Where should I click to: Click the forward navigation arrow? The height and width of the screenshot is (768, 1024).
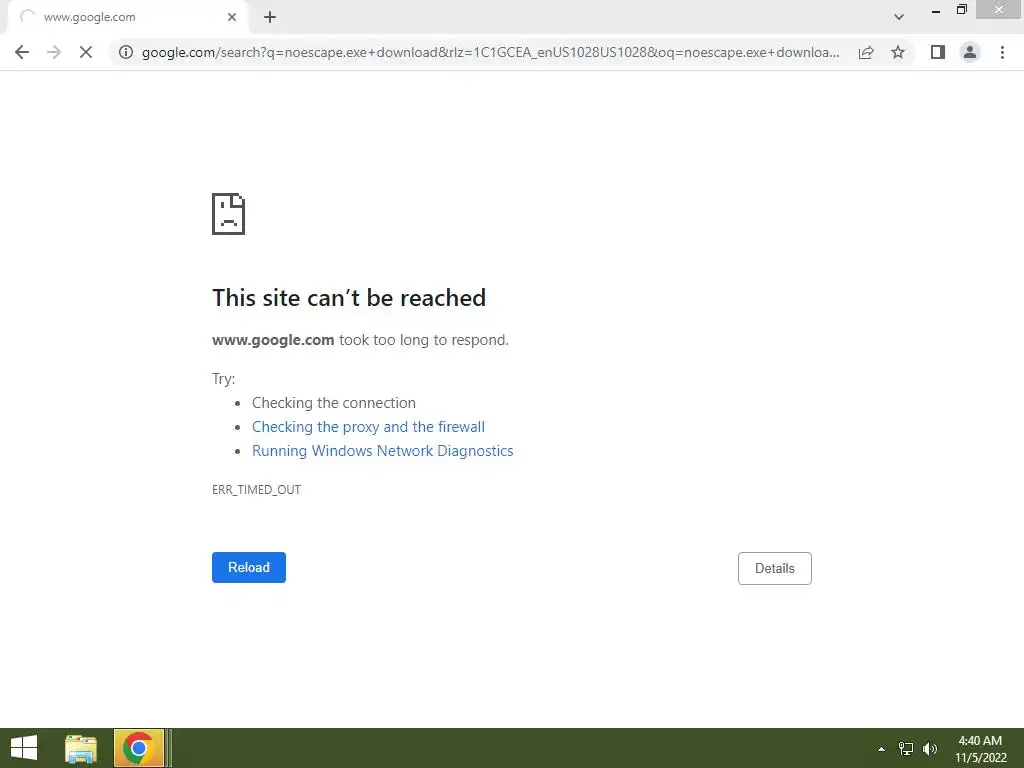[54, 52]
